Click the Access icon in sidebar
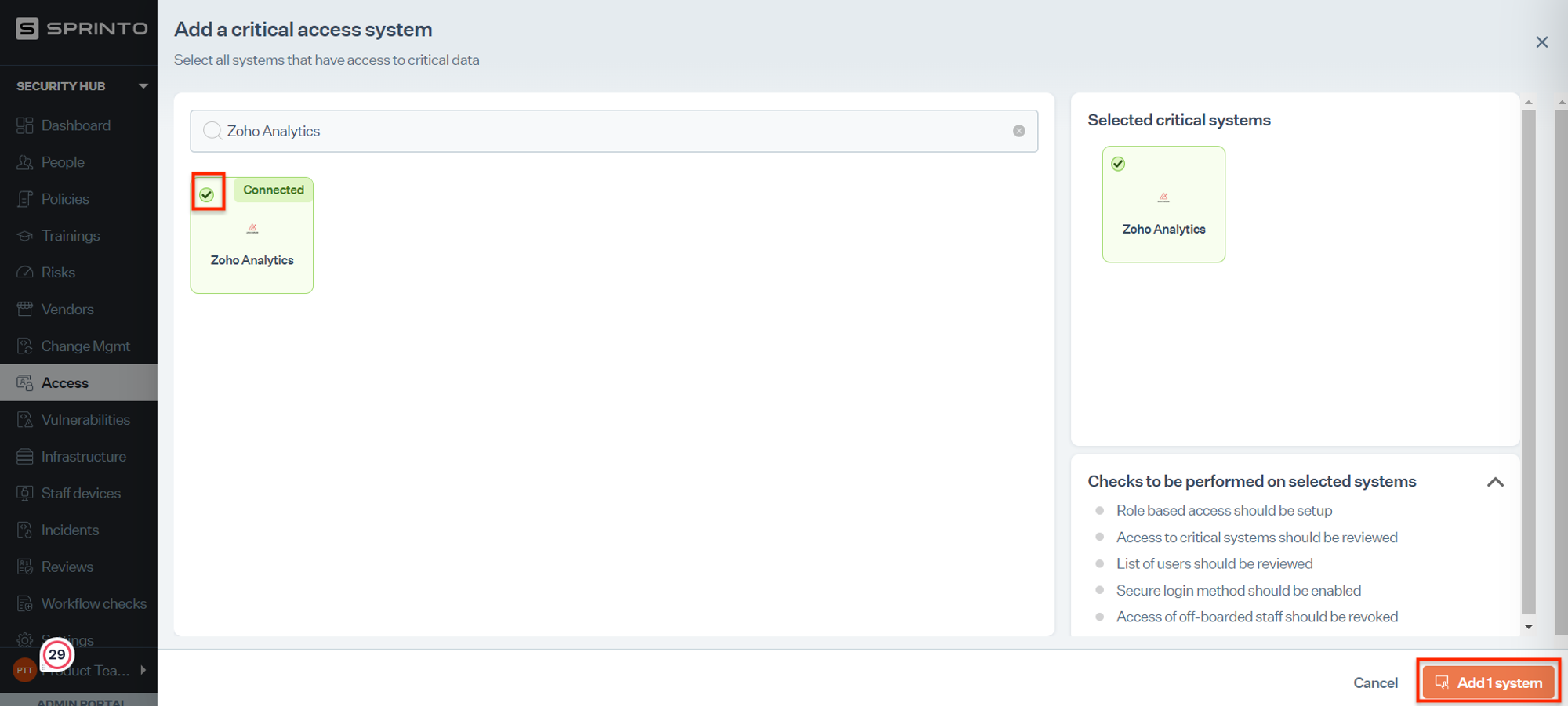The height and width of the screenshot is (706, 1568). click(x=25, y=383)
